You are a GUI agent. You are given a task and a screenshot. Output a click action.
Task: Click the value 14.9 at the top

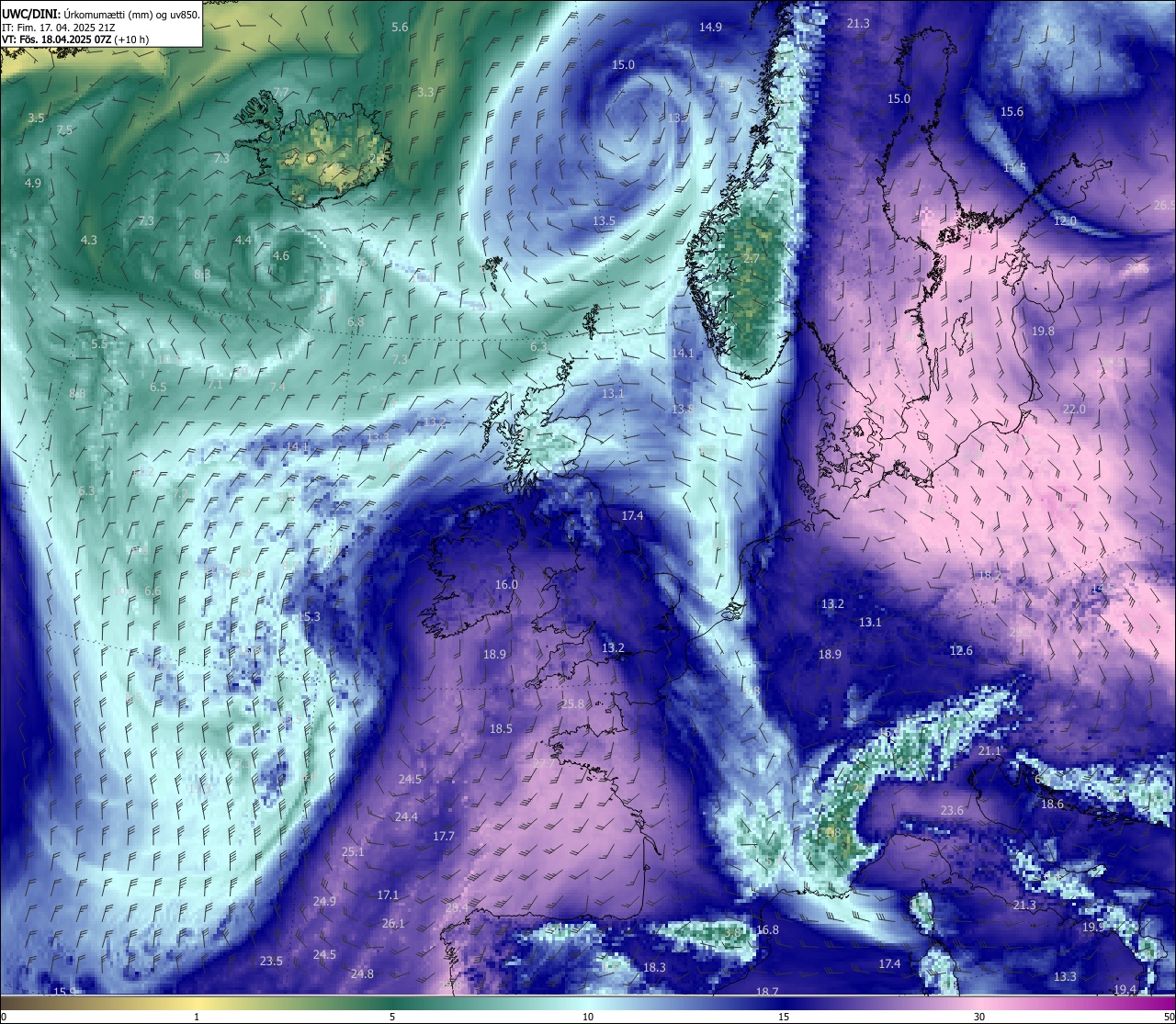click(710, 28)
